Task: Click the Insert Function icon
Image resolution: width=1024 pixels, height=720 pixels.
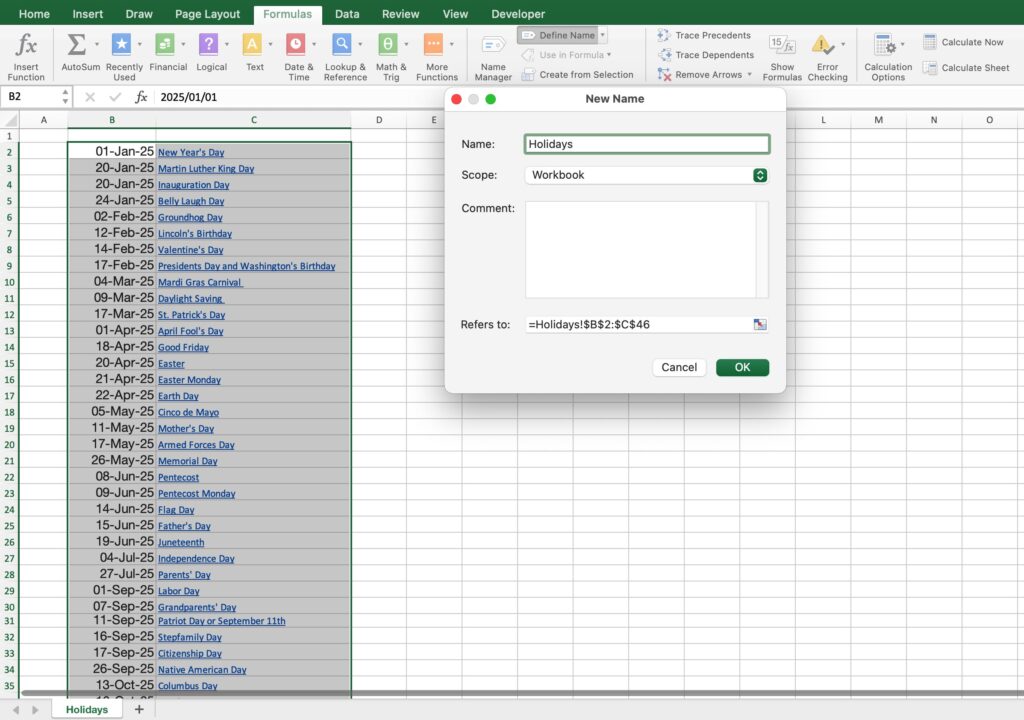Action: (x=26, y=46)
